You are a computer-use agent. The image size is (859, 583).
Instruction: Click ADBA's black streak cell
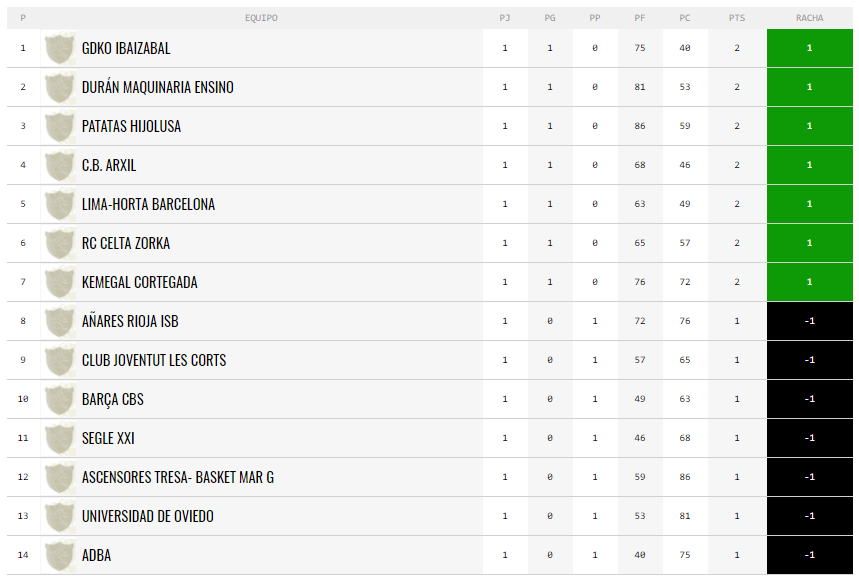point(810,555)
